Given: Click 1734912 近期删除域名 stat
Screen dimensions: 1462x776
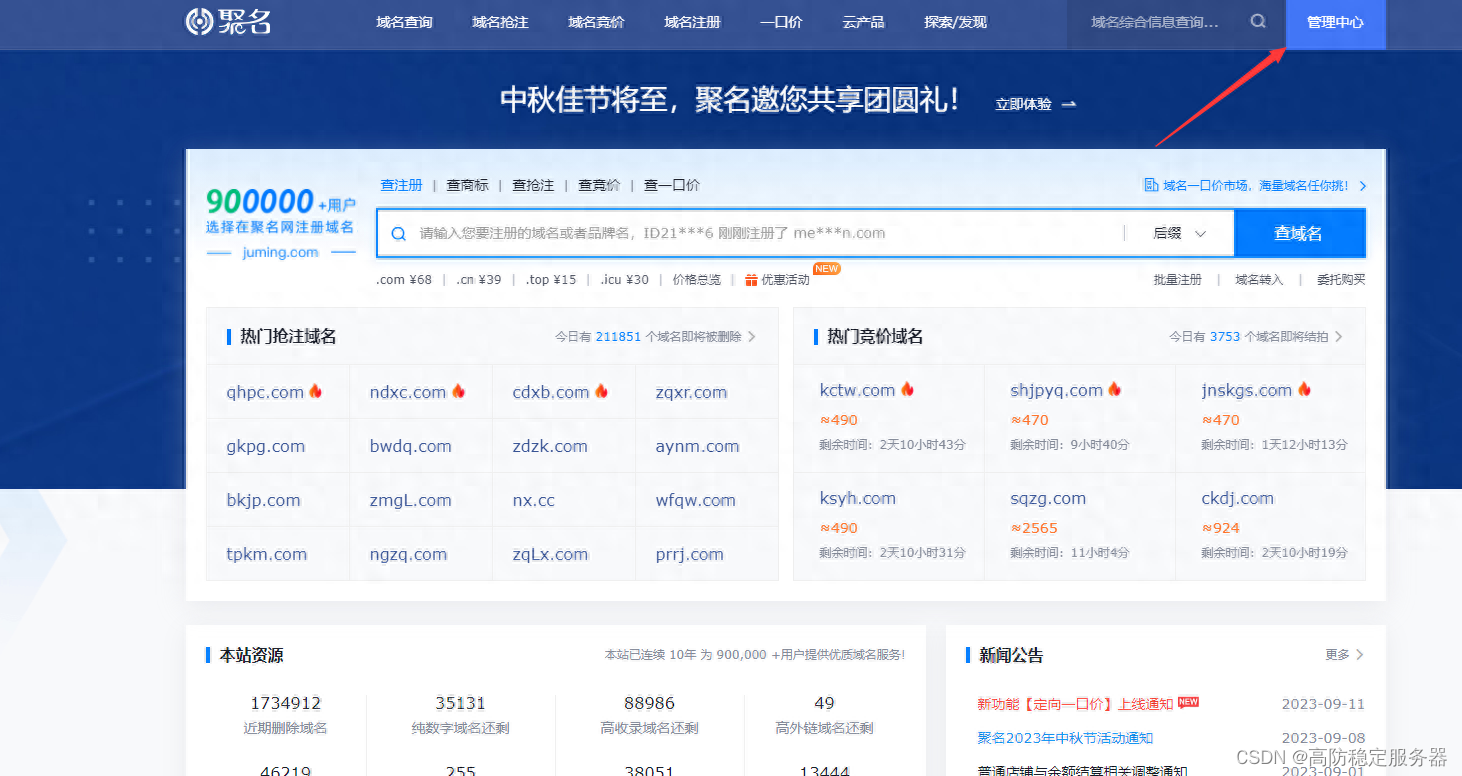Looking at the screenshot, I should point(286,714).
